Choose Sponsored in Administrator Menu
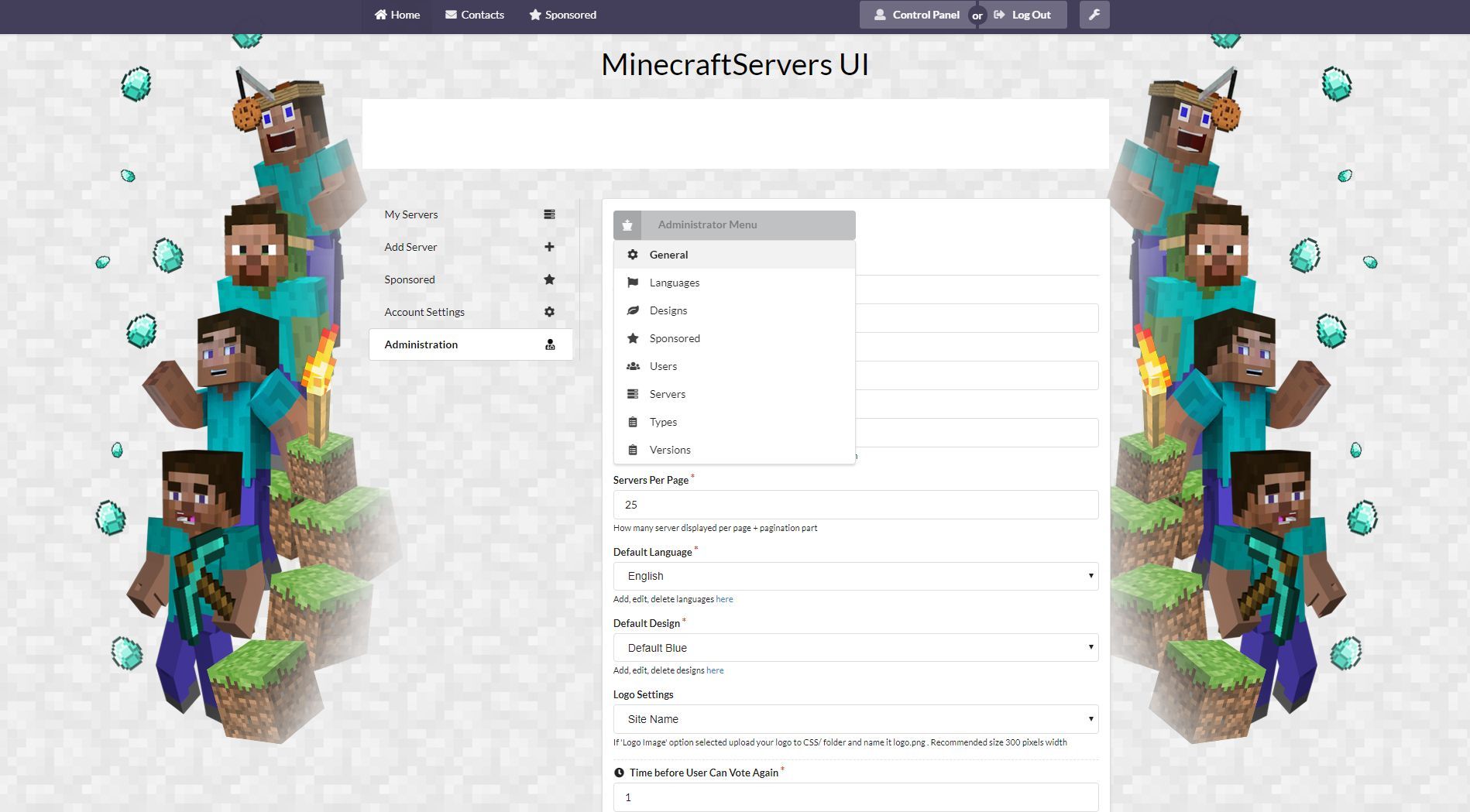1470x812 pixels. tap(734, 338)
